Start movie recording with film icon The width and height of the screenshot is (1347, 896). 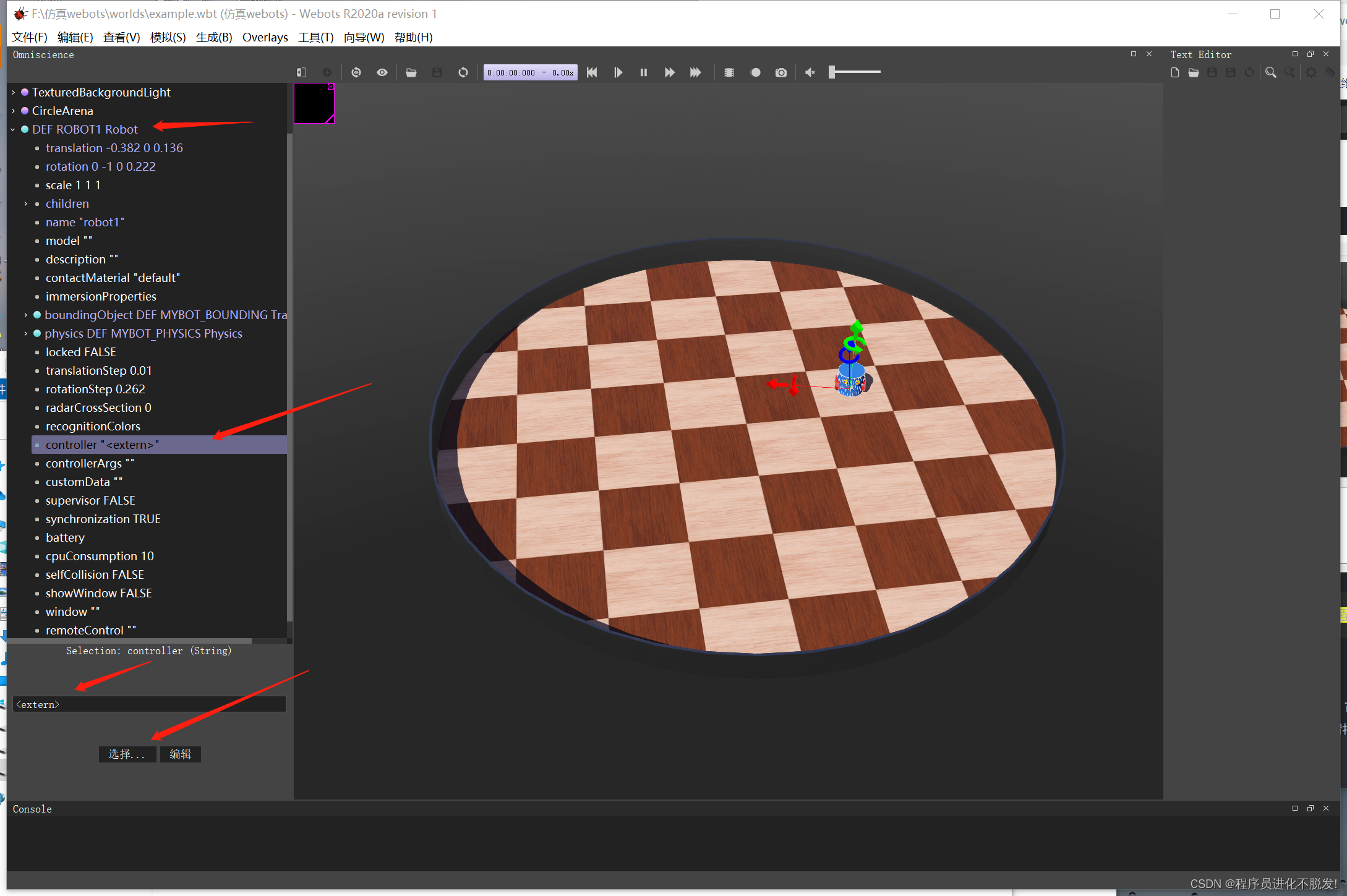729,72
